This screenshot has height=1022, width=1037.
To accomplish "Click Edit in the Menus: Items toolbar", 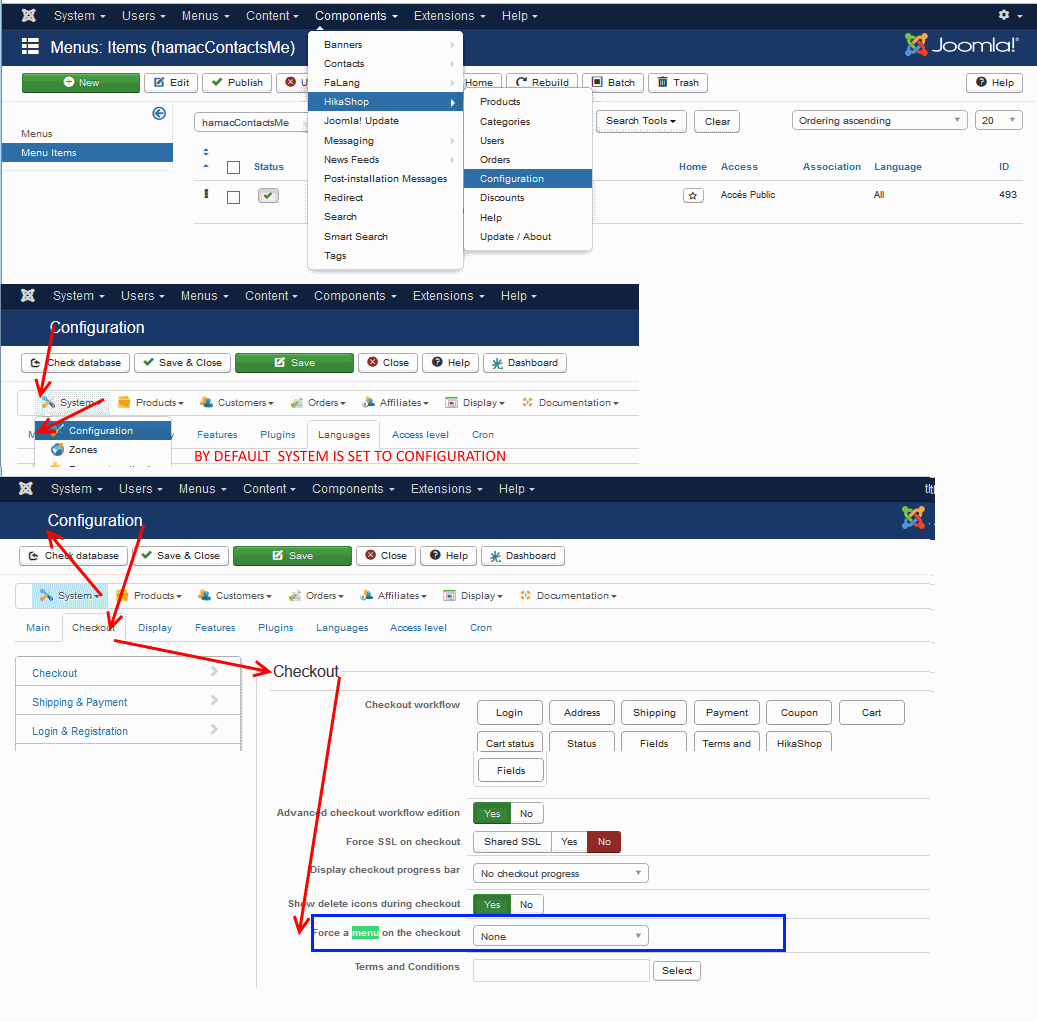I will (172, 83).
